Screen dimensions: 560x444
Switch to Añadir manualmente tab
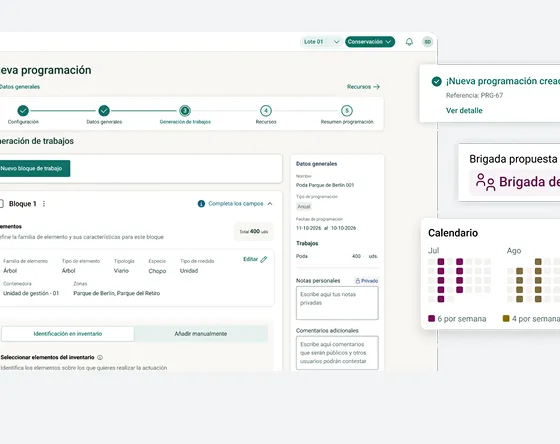pyautogui.click(x=201, y=334)
